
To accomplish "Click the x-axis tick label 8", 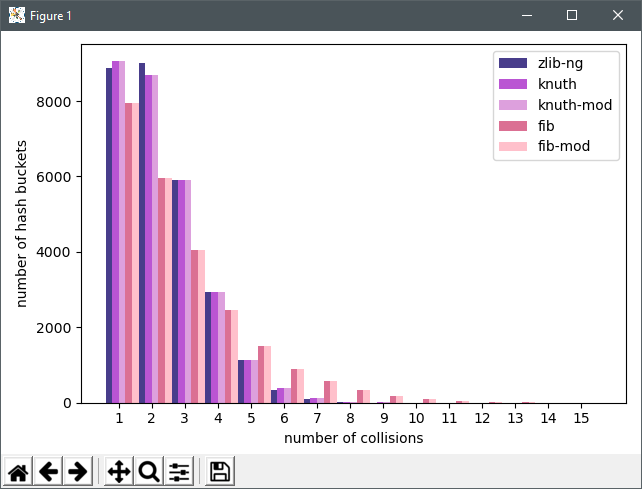I will point(350,418).
